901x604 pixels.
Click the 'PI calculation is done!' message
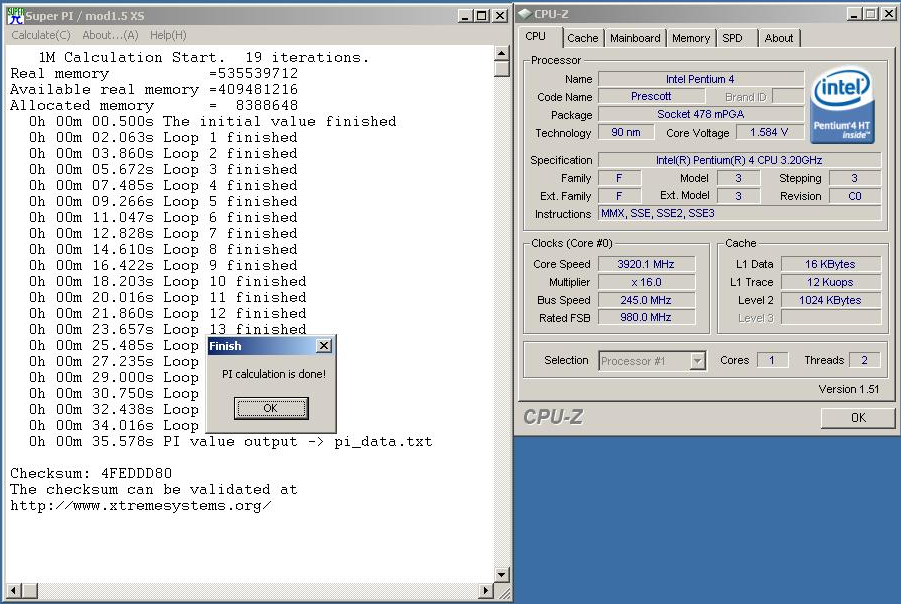pyautogui.click(x=274, y=374)
